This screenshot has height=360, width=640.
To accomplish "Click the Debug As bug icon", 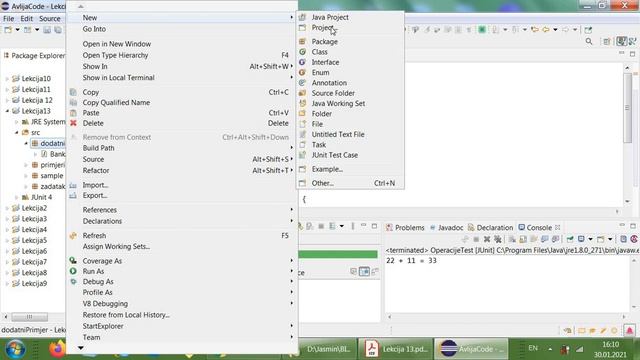I will pyautogui.click(x=73, y=282).
